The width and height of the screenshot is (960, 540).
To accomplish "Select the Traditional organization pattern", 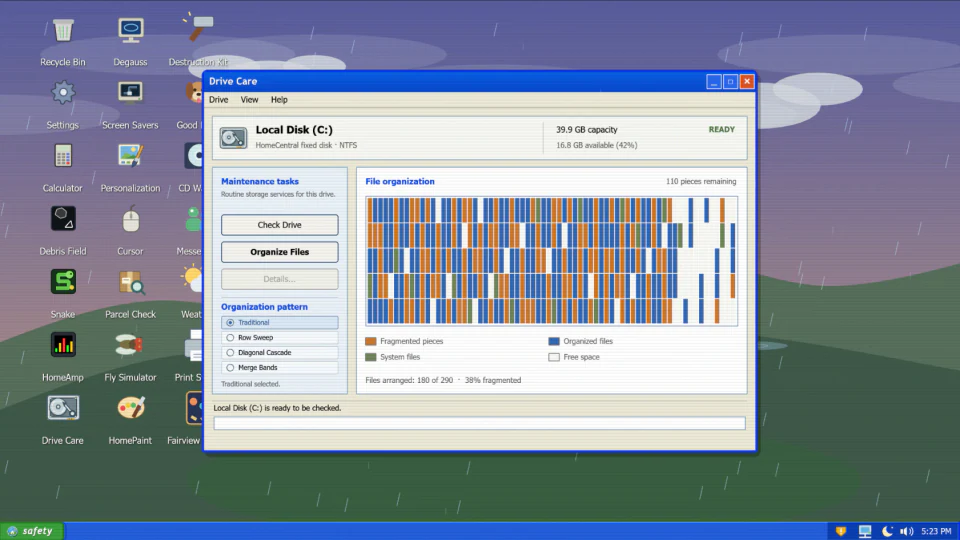I will pos(280,323).
